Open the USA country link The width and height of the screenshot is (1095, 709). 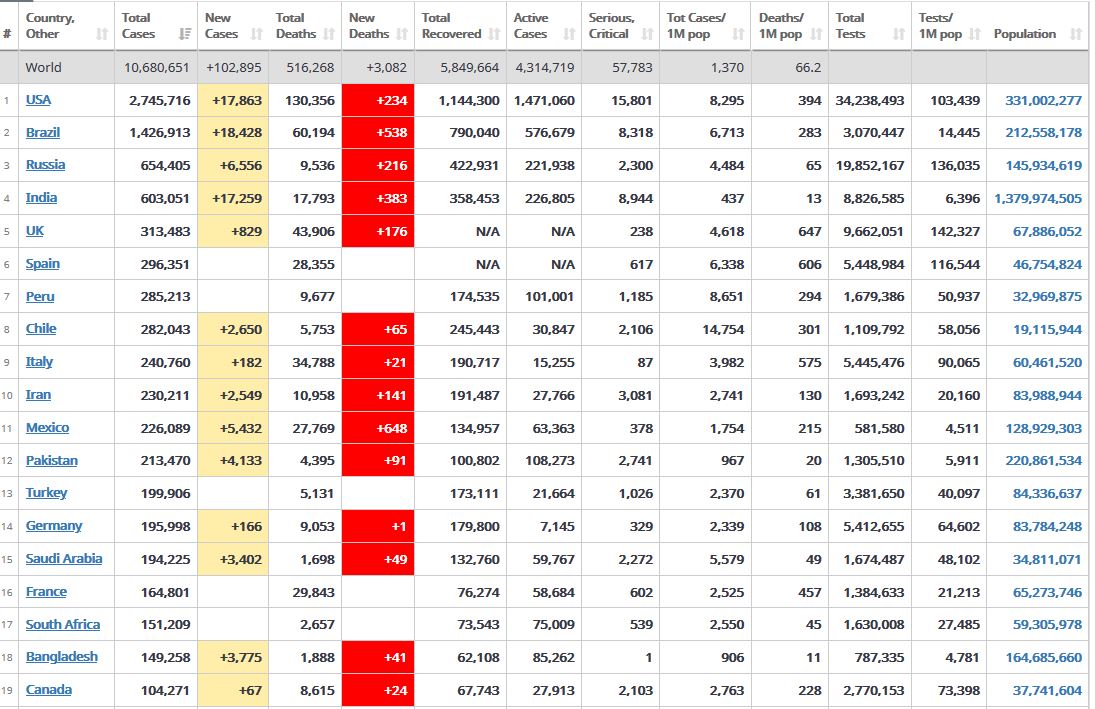pos(38,100)
